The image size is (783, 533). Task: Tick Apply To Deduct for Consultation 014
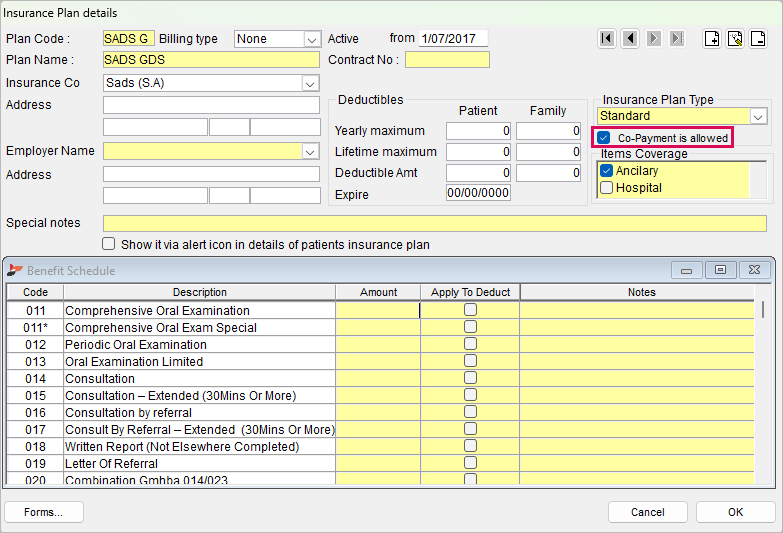pos(470,378)
